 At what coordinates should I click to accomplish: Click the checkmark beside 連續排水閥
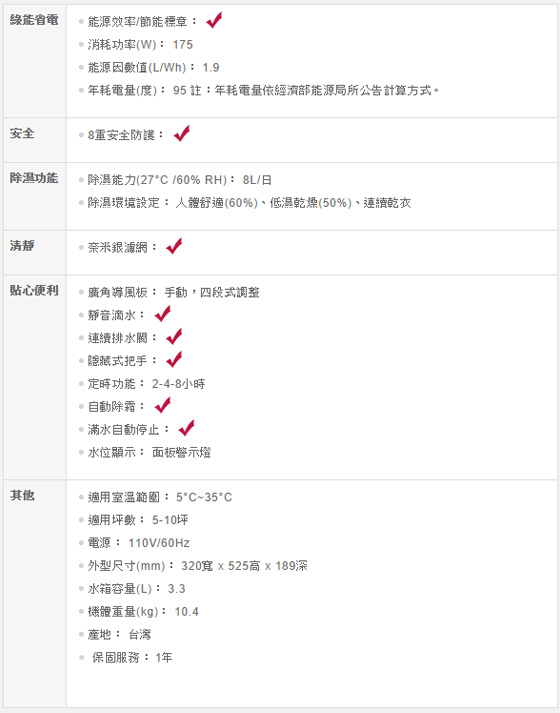[174, 336]
